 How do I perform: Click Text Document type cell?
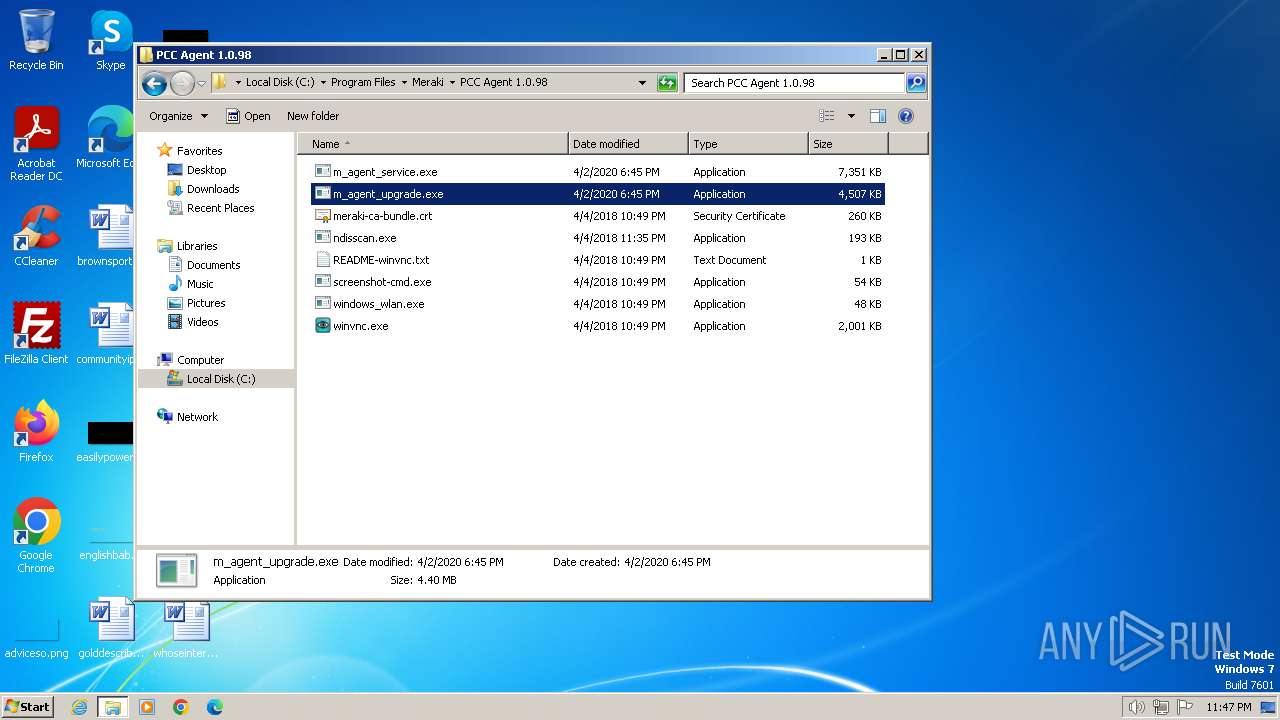point(730,260)
